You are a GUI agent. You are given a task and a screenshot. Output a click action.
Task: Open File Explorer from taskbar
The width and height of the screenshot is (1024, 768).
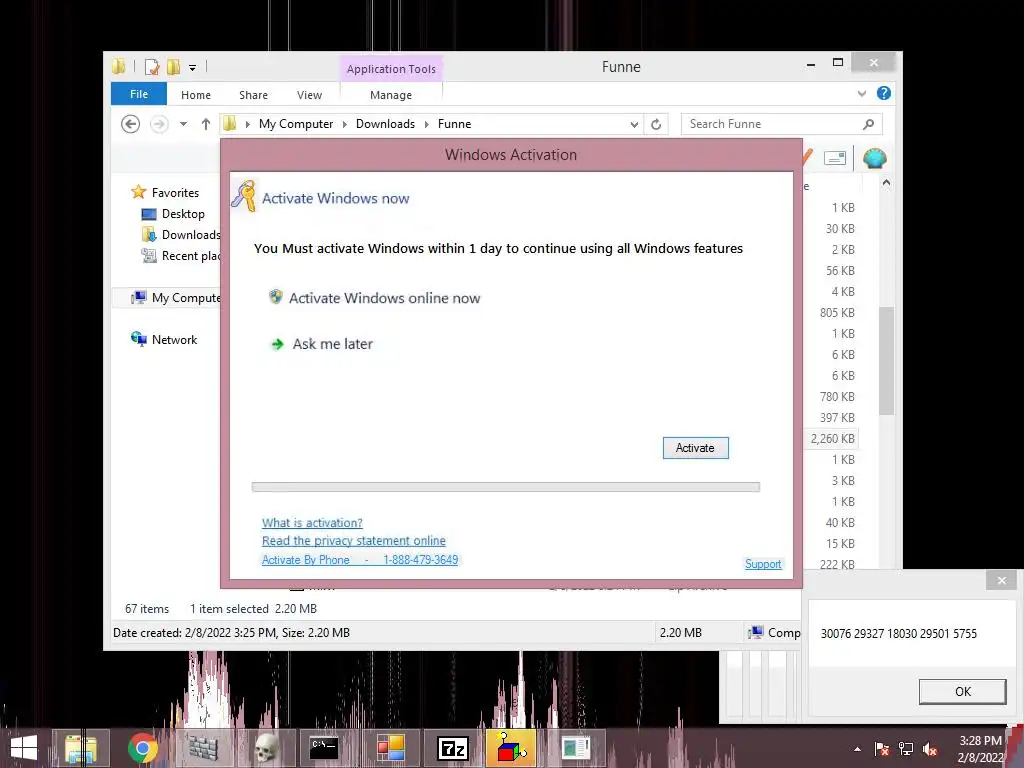tap(81, 748)
